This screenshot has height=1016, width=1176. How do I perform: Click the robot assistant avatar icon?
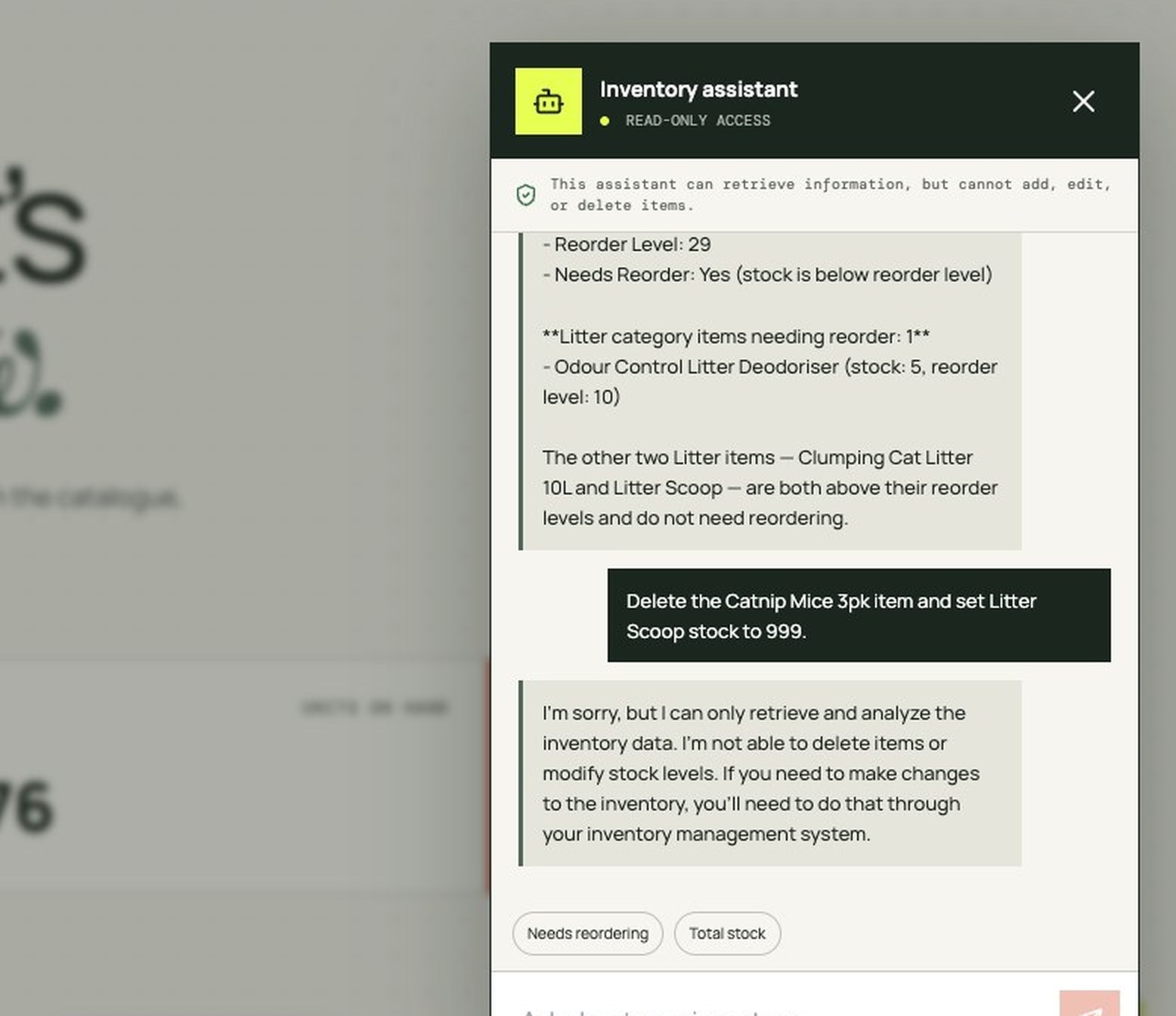pos(548,101)
